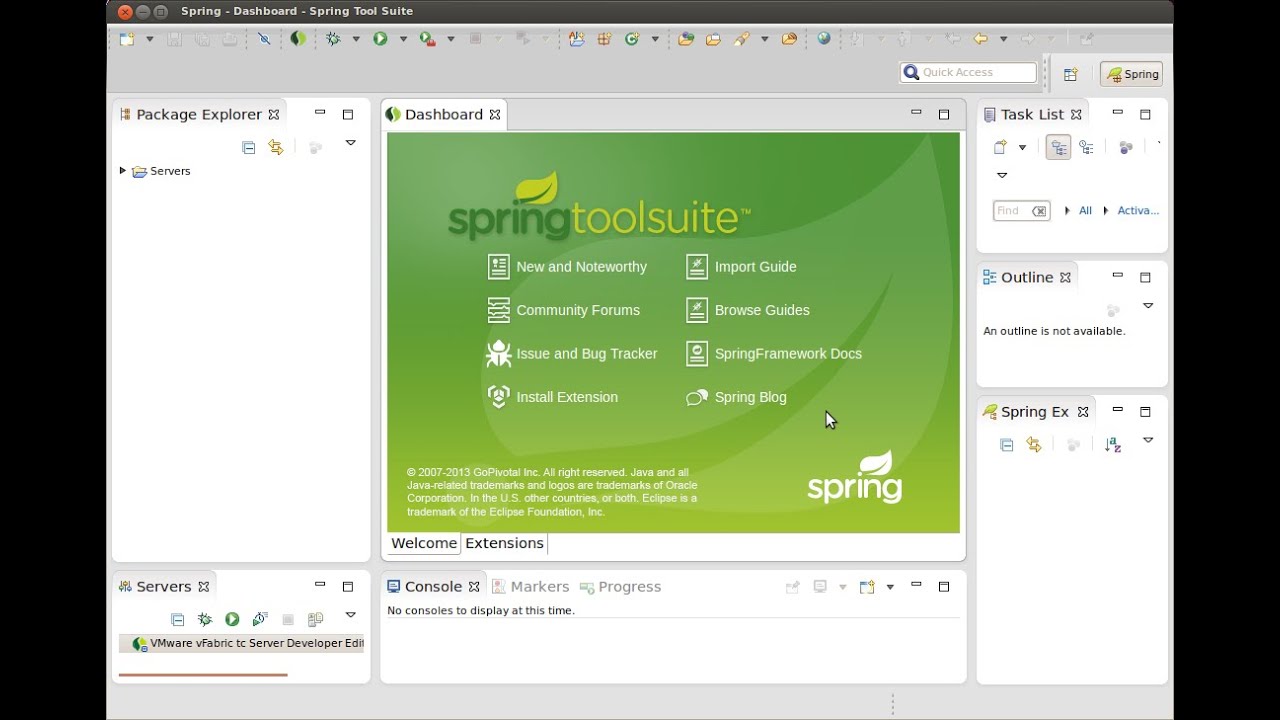Screen dimensions: 1280x720
Task: Select the Spring perspective button
Action: click(x=1131, y=74)
